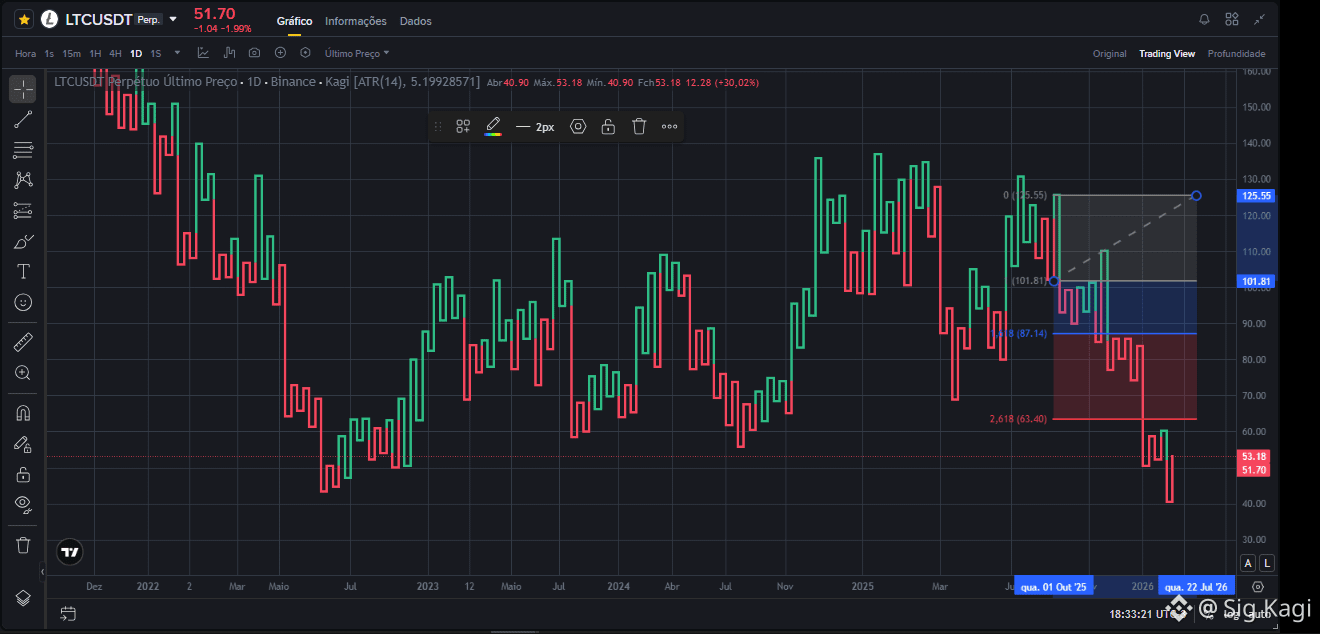Toggle logarithmic scale with L button

tap(1266, 563)
